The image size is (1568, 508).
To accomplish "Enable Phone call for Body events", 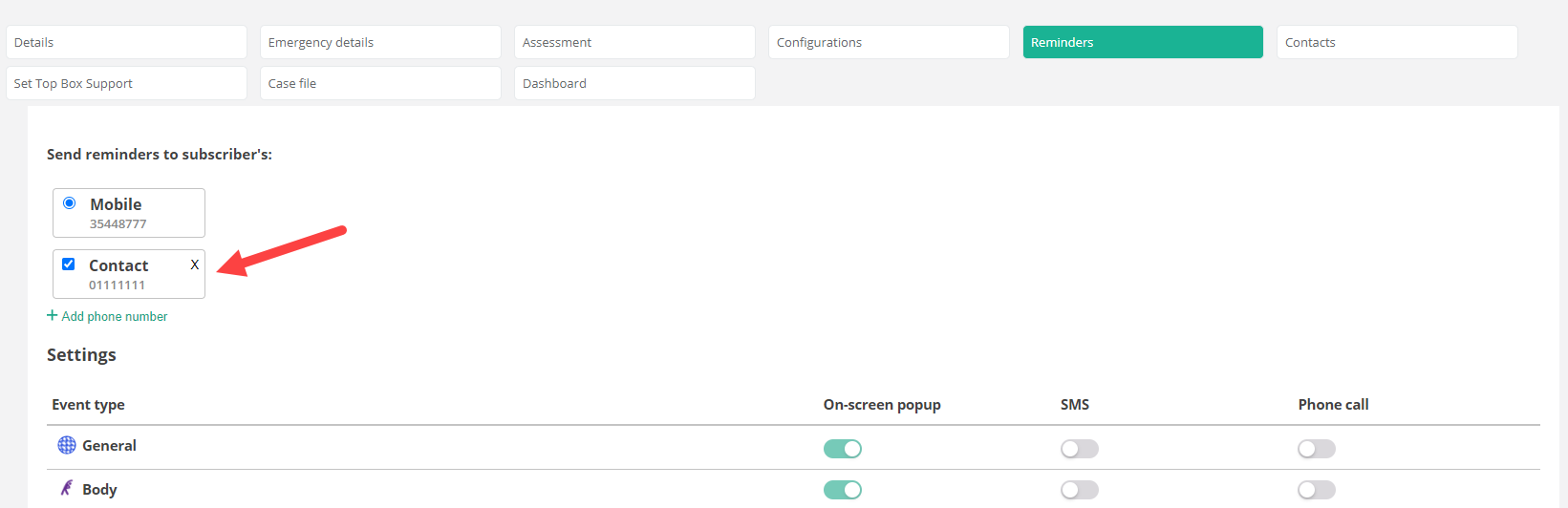I will [1316, 490].
